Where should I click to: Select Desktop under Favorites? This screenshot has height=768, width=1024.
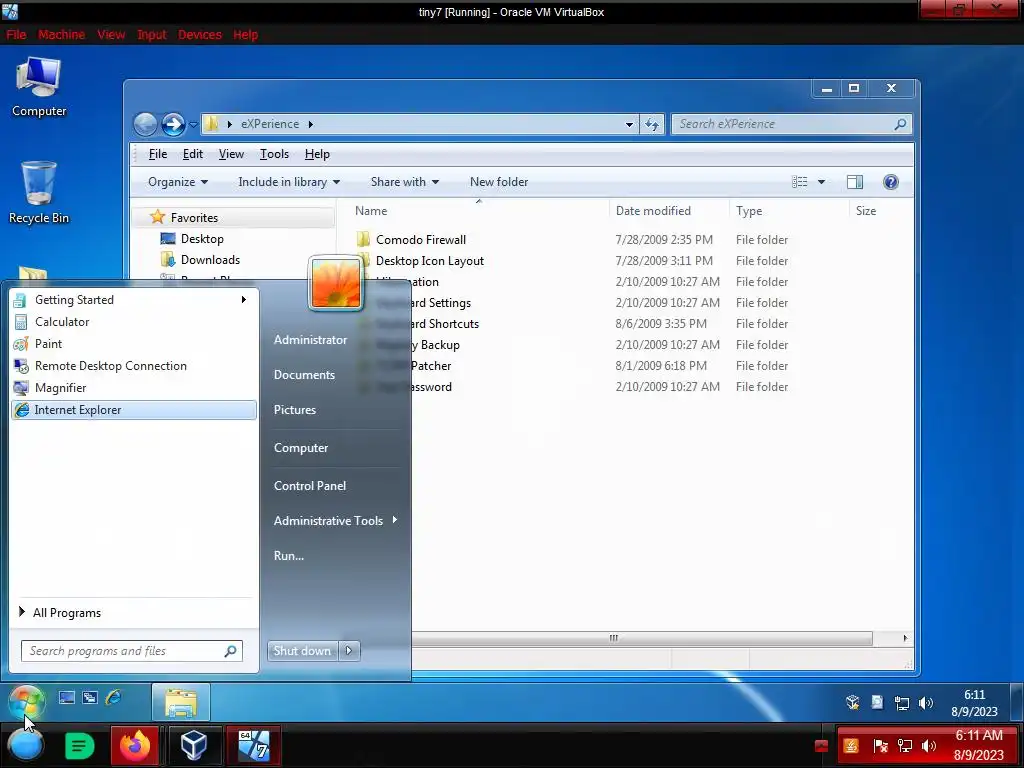pyautogui.click(x=202, y=239)
